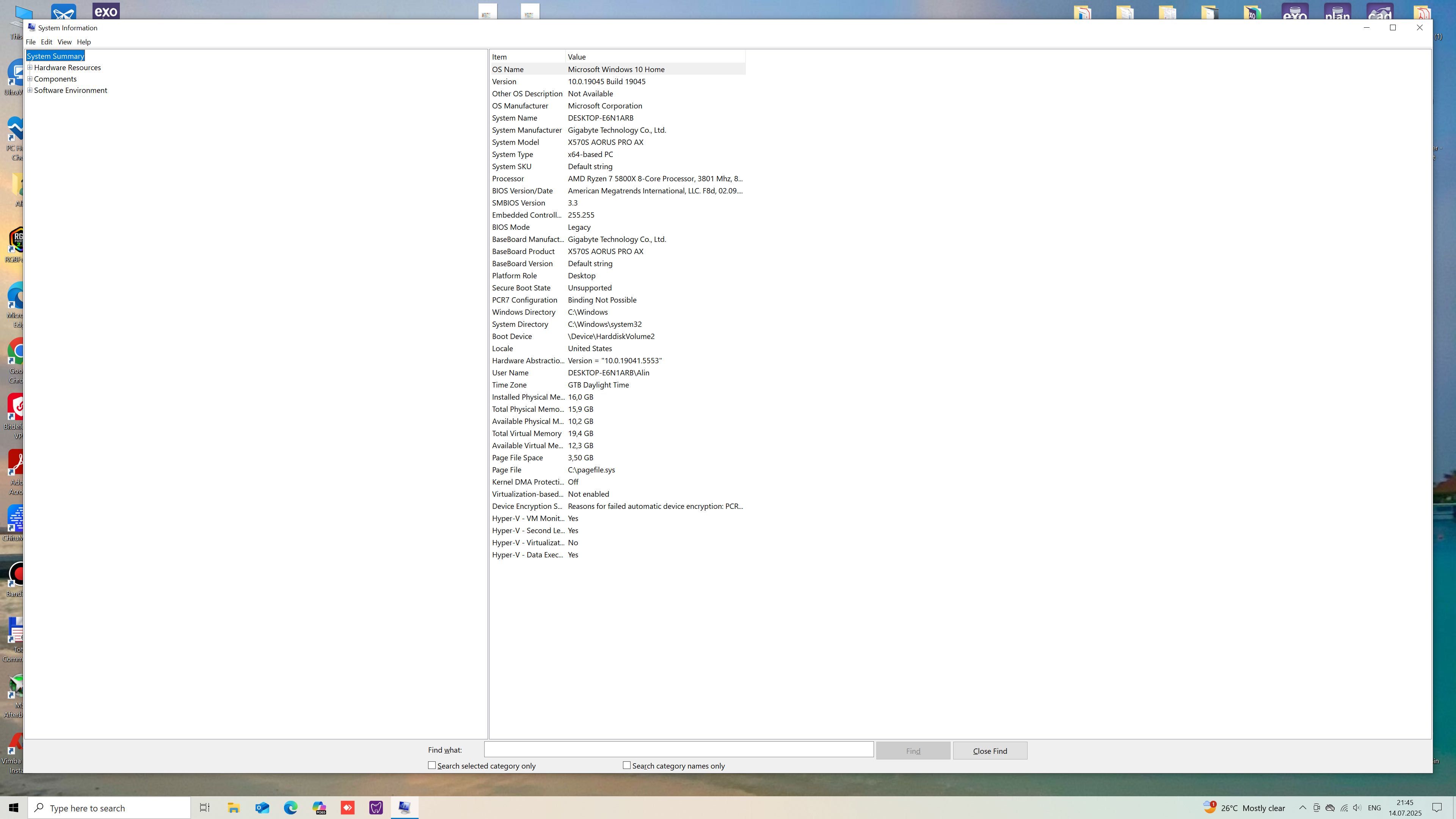Click the Meet Now tray icon

1316,808
